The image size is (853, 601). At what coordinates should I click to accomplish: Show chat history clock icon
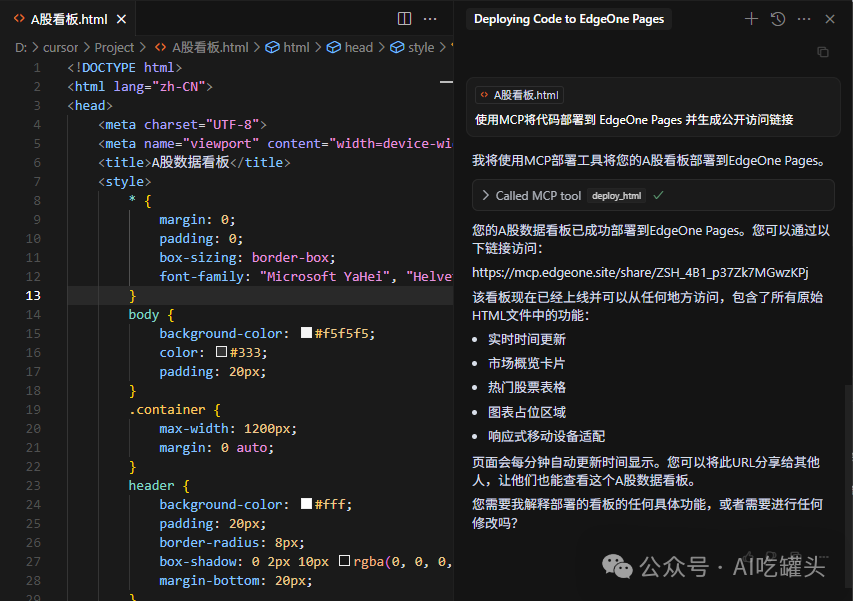click(778, 19)
